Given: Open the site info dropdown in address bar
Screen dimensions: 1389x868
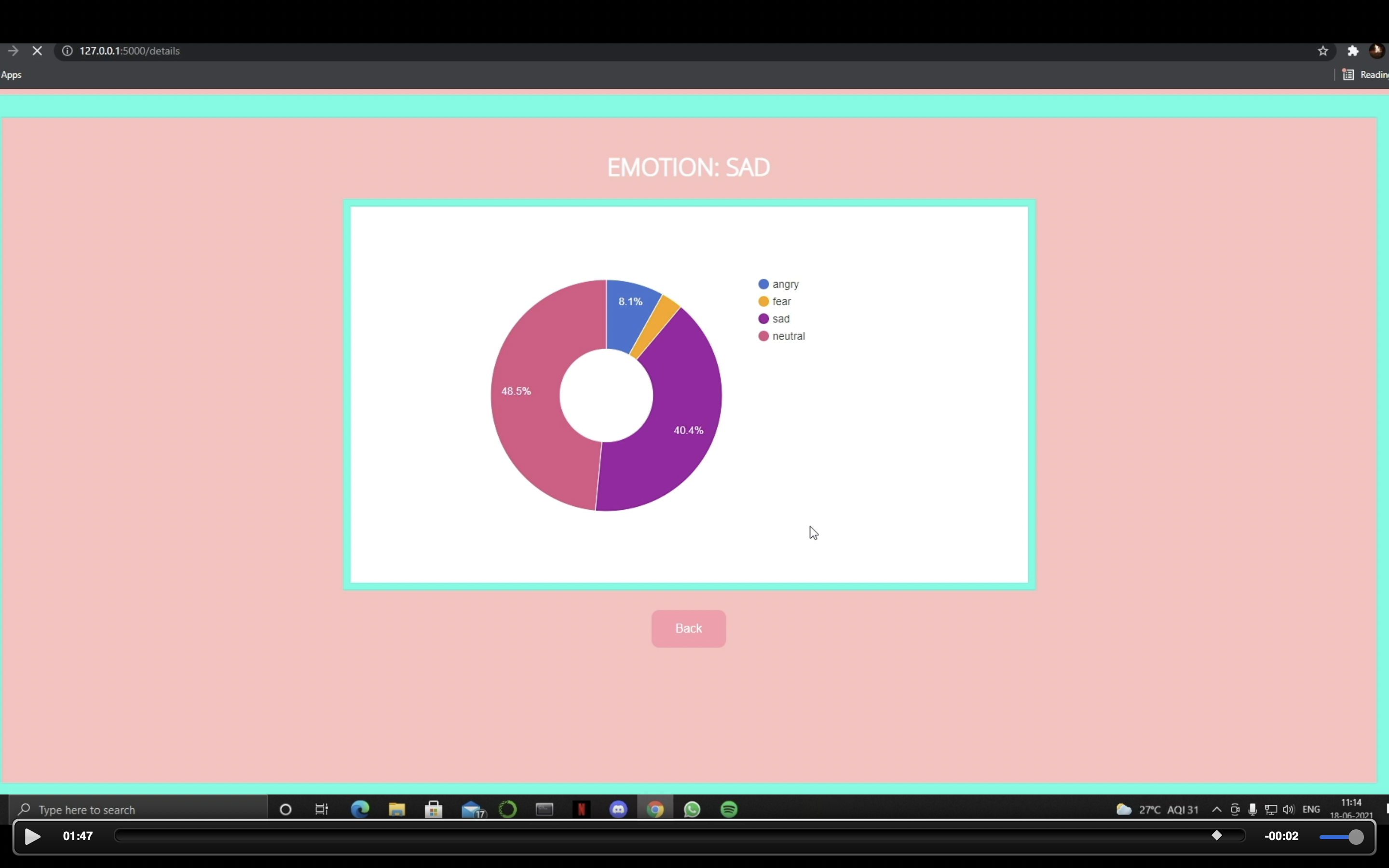Looking at the screenshot, I should click(67, 51).
